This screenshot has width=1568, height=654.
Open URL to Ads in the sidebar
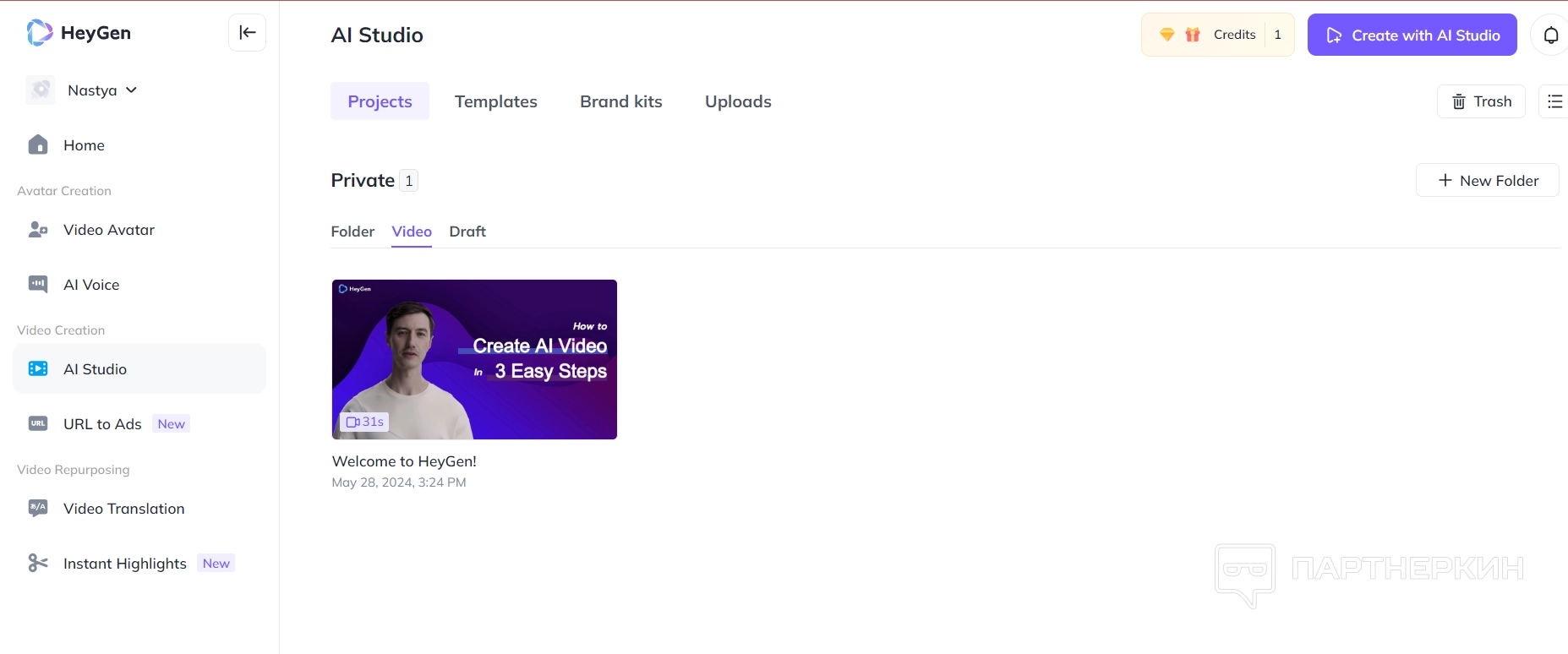click(139, 424)
